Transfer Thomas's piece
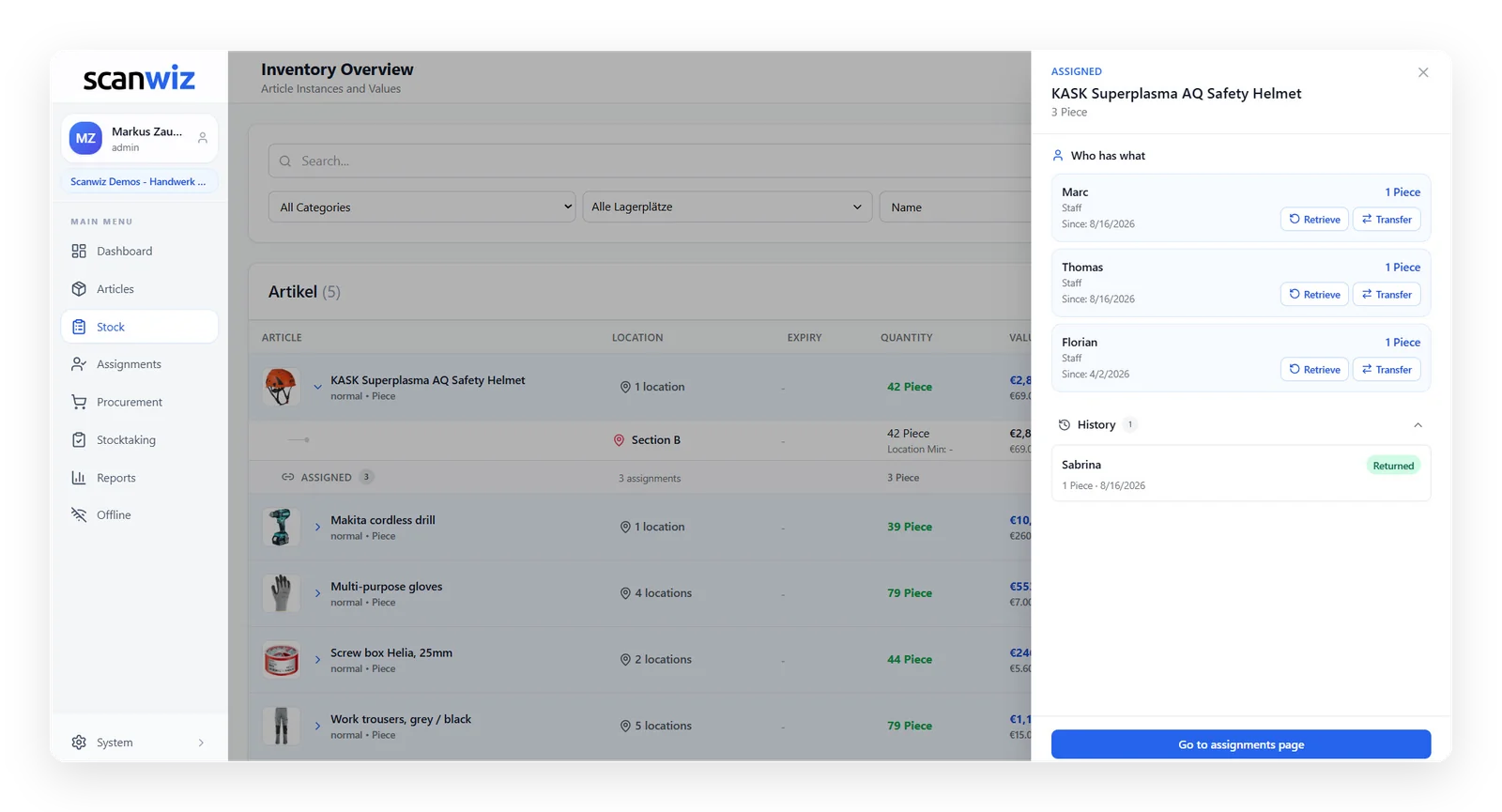 [x=1387, y=294]
